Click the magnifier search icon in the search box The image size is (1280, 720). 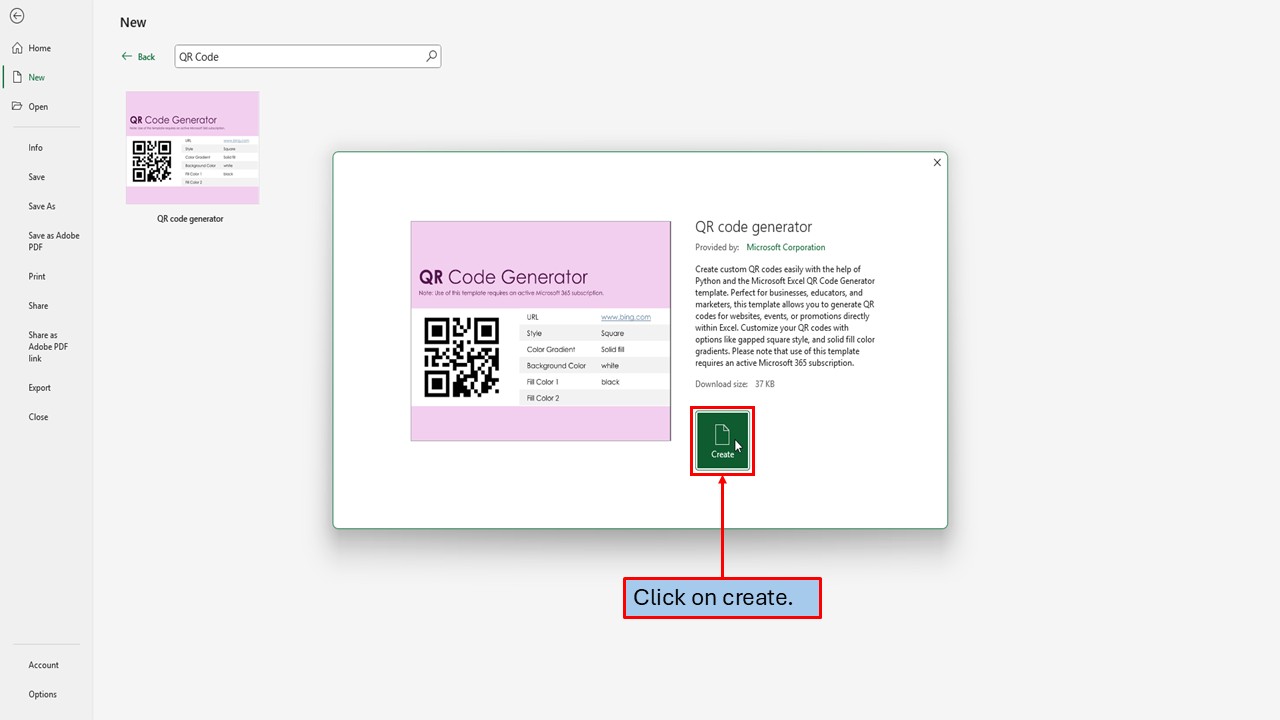coord(430,56)
